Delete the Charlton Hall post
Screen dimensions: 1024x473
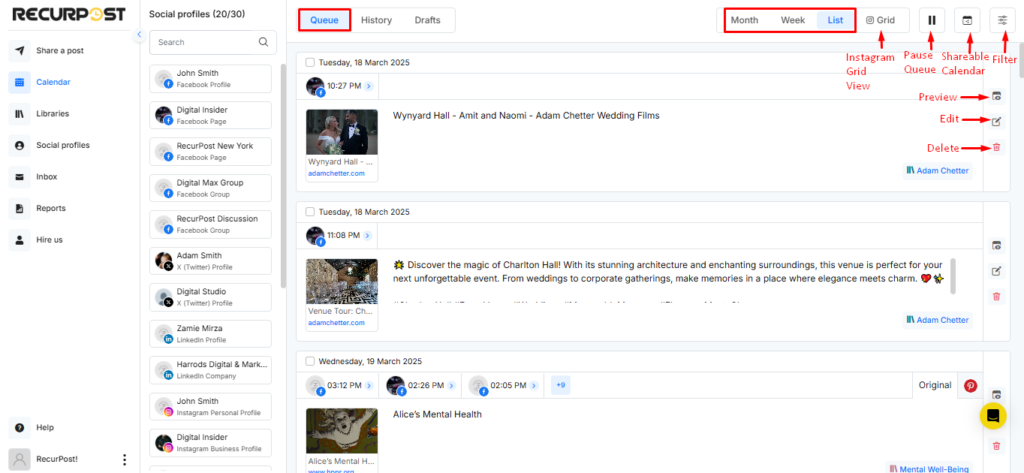(997, 297)
